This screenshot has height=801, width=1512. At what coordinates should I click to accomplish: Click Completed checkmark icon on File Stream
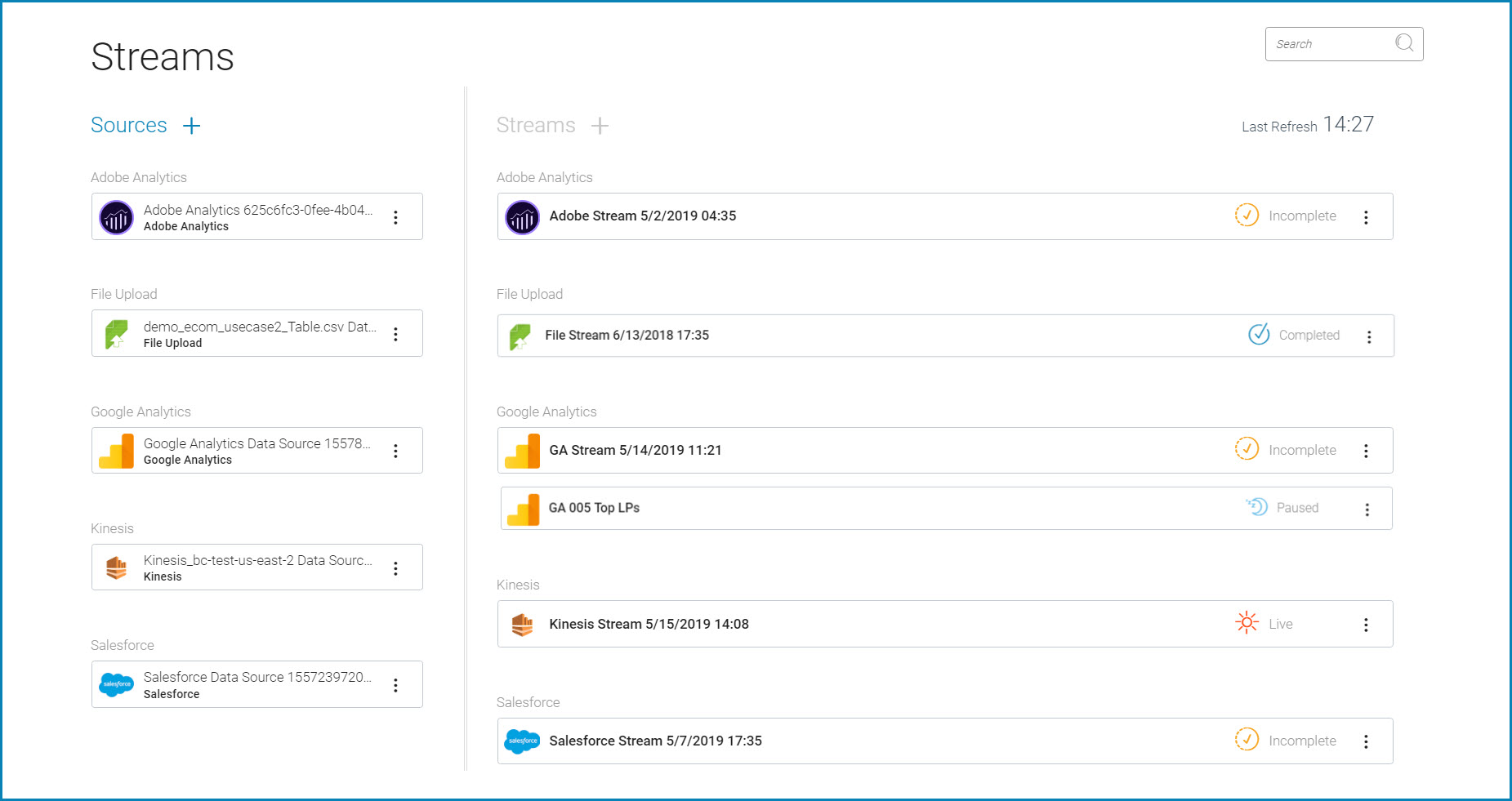tap(1259, 334)
